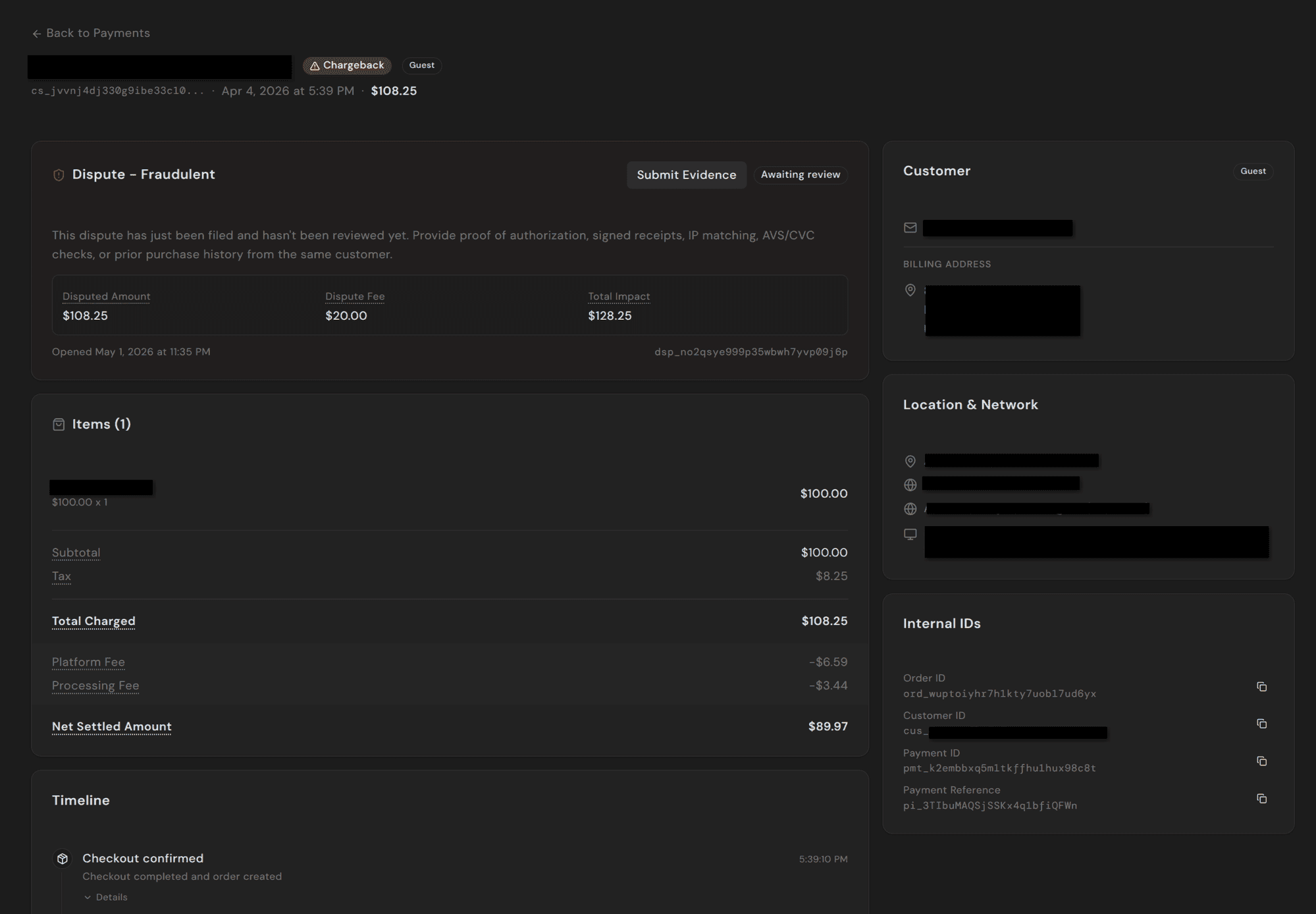The width and height of the screenshot is (1316, 914).
Task: Click the Checkout confirmed timeline entry title
Action: coord(143,858)
